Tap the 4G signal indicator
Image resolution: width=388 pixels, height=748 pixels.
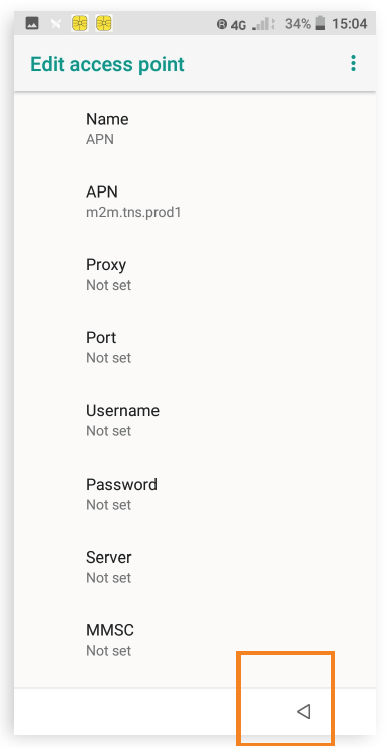click(x=238, y=24)
